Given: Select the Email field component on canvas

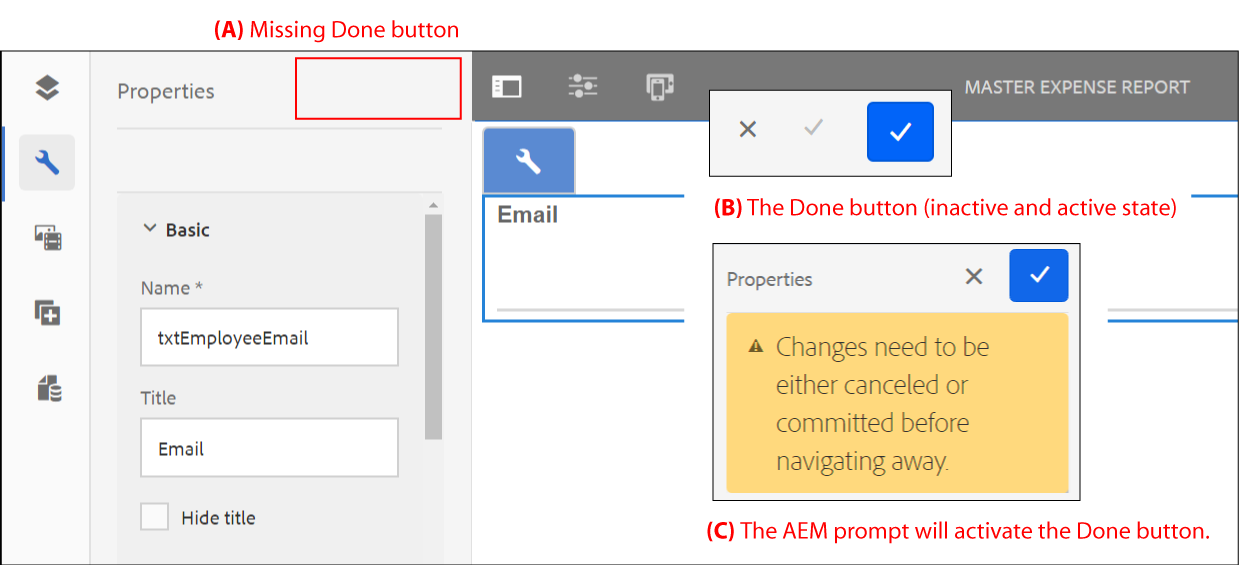Looking at the screenshot, I should (860, 258).
